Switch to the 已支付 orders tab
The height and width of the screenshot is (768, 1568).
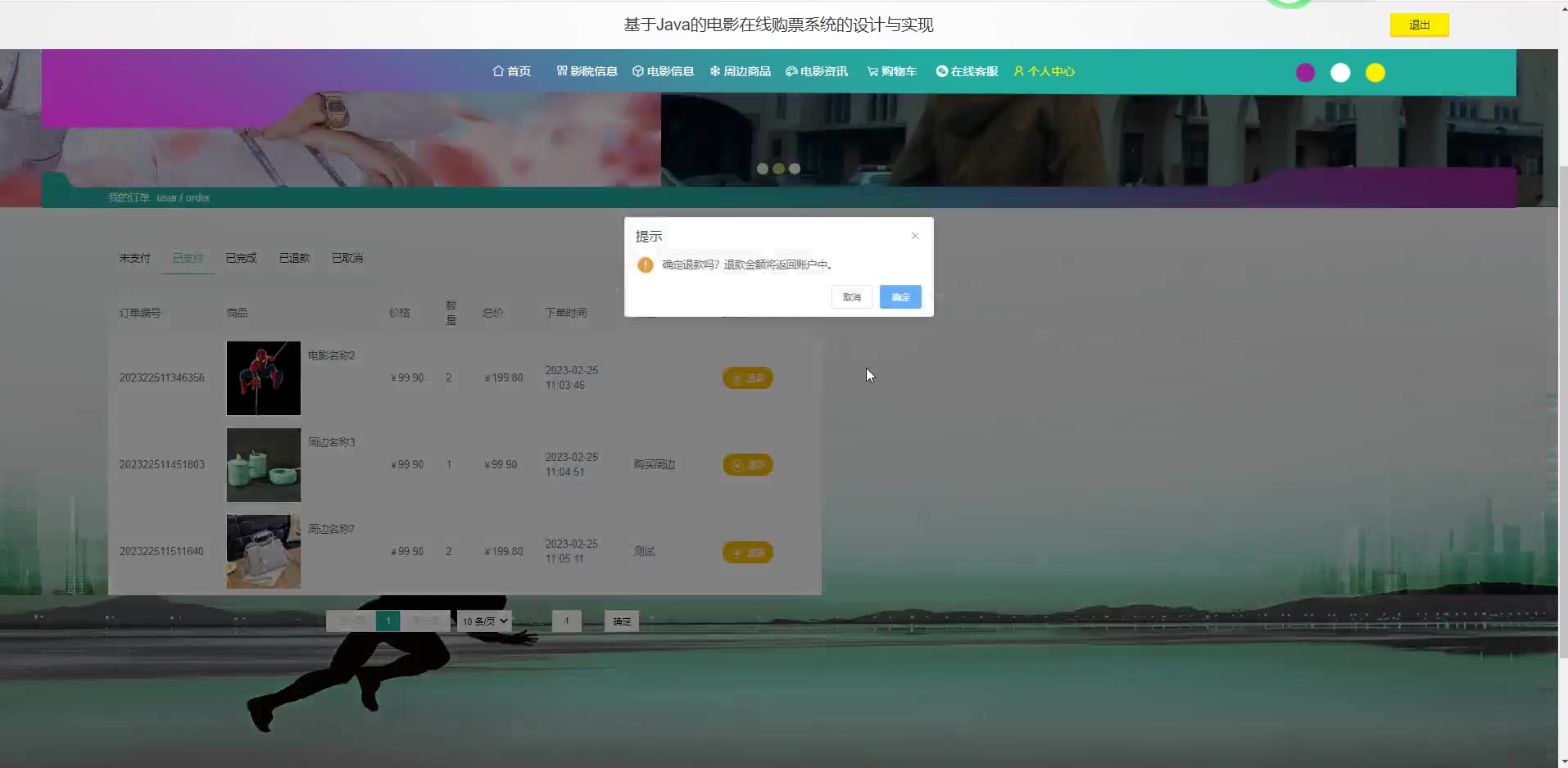coord(188,258)
